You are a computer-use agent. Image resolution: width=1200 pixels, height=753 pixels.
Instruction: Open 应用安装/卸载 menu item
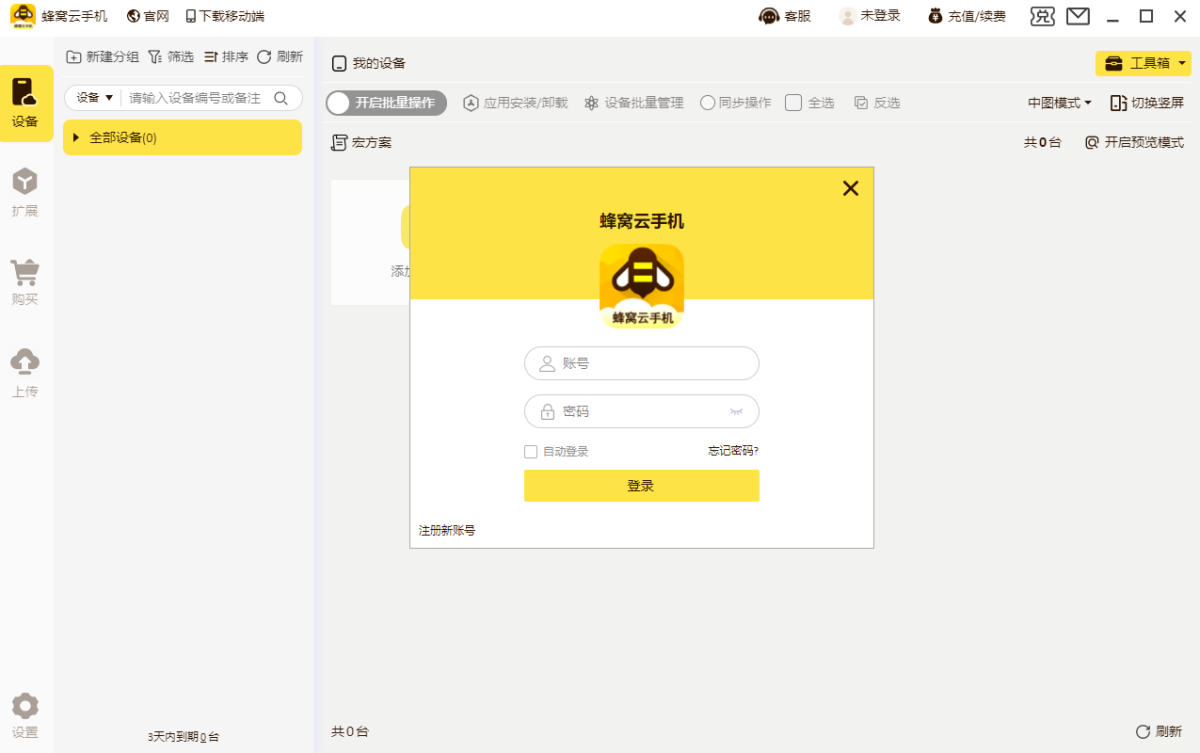click(515, 103)
